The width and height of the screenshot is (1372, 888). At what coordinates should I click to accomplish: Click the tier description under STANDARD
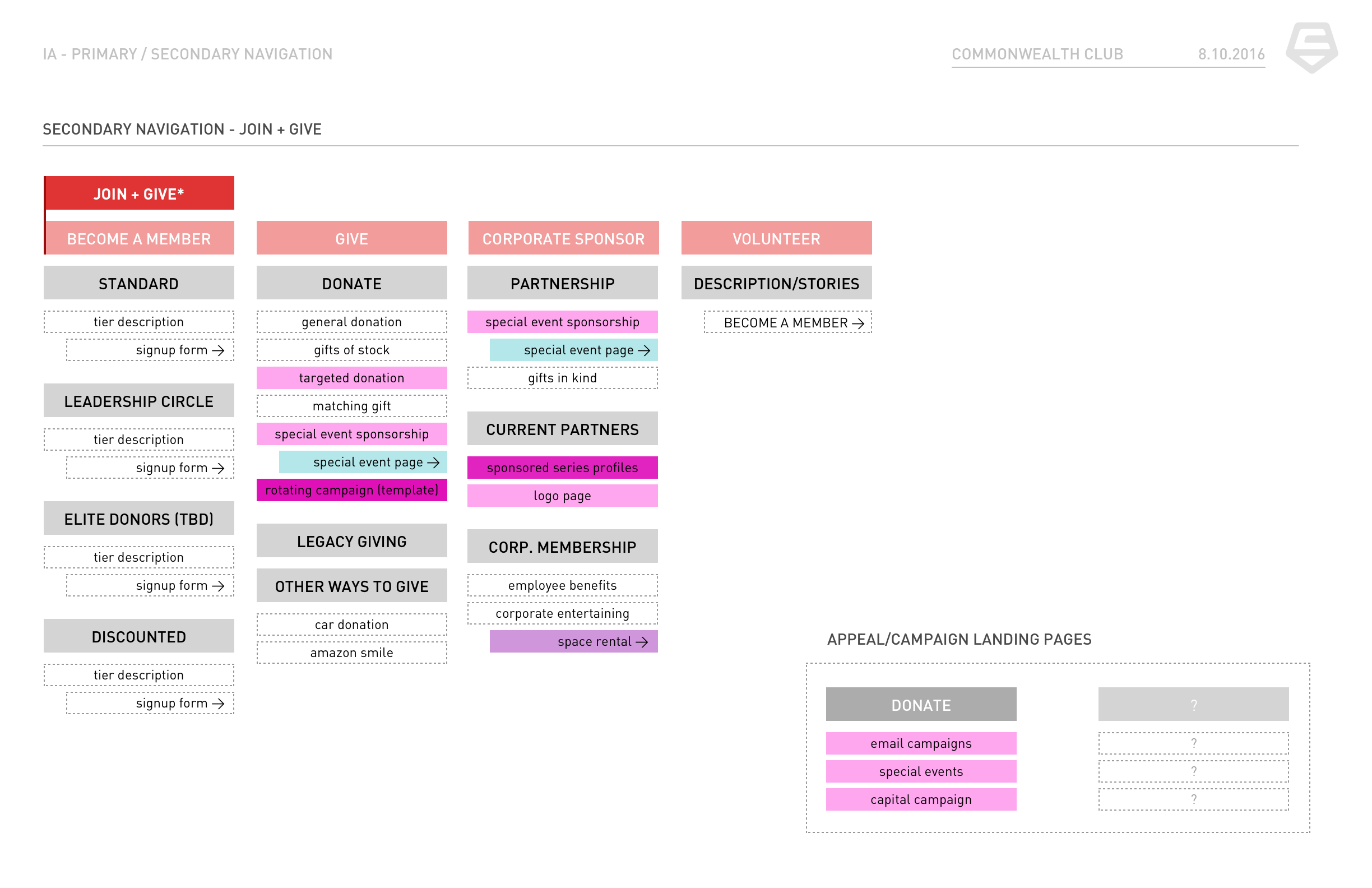tap(139, 322)
